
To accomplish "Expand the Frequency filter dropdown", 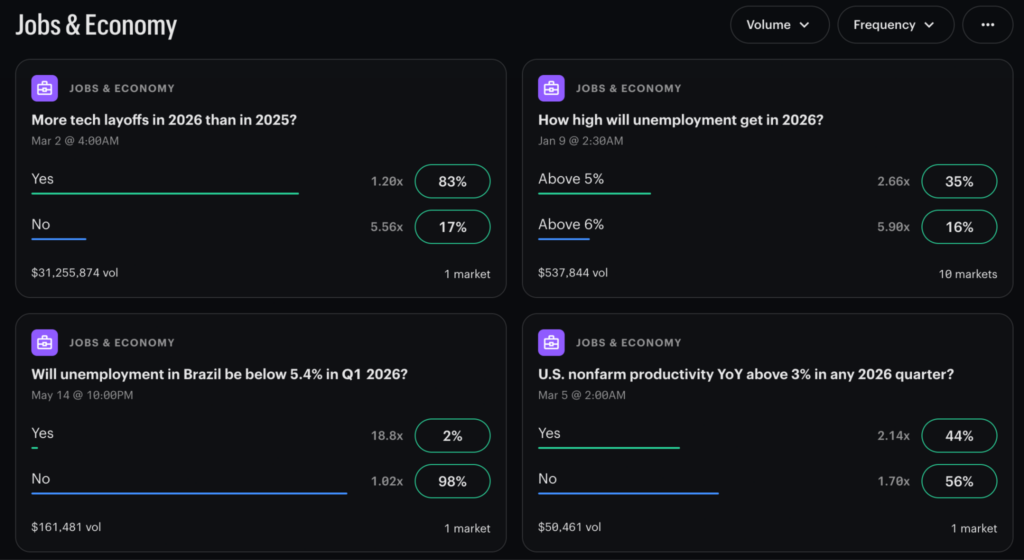I will (x=894, y=25).
